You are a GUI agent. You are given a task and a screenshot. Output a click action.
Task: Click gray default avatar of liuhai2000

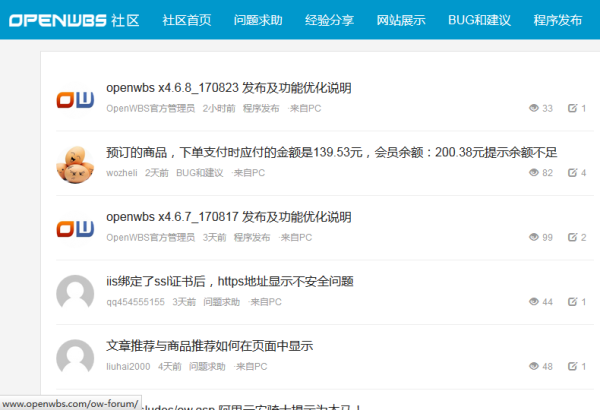pyautogui.click(x=75, y=357)
